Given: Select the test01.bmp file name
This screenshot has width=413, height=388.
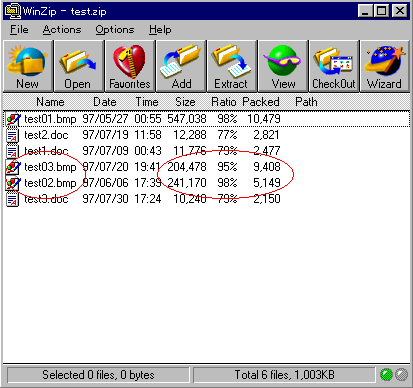Looking at the screenshot, I should point(50,119).
